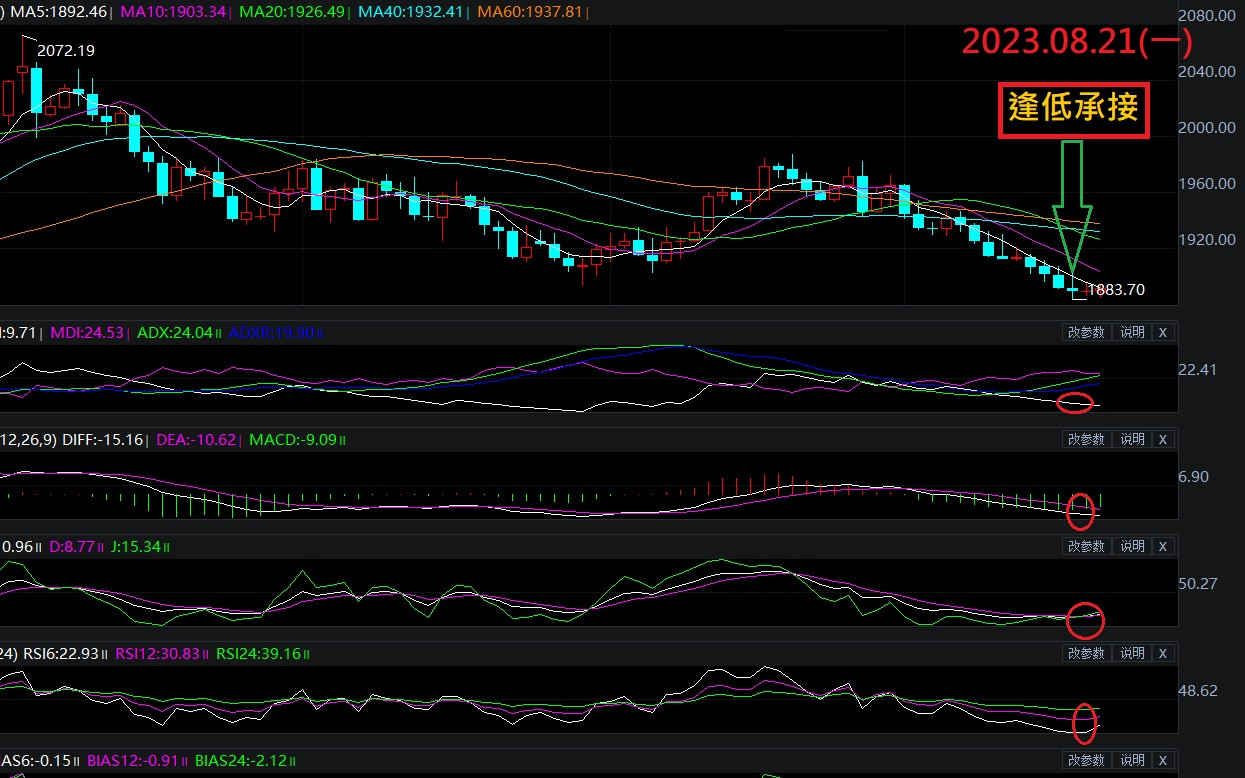Click the 2072.19 high price label
This screenshot has height=778, width=1245.
[x=66, y=50]
